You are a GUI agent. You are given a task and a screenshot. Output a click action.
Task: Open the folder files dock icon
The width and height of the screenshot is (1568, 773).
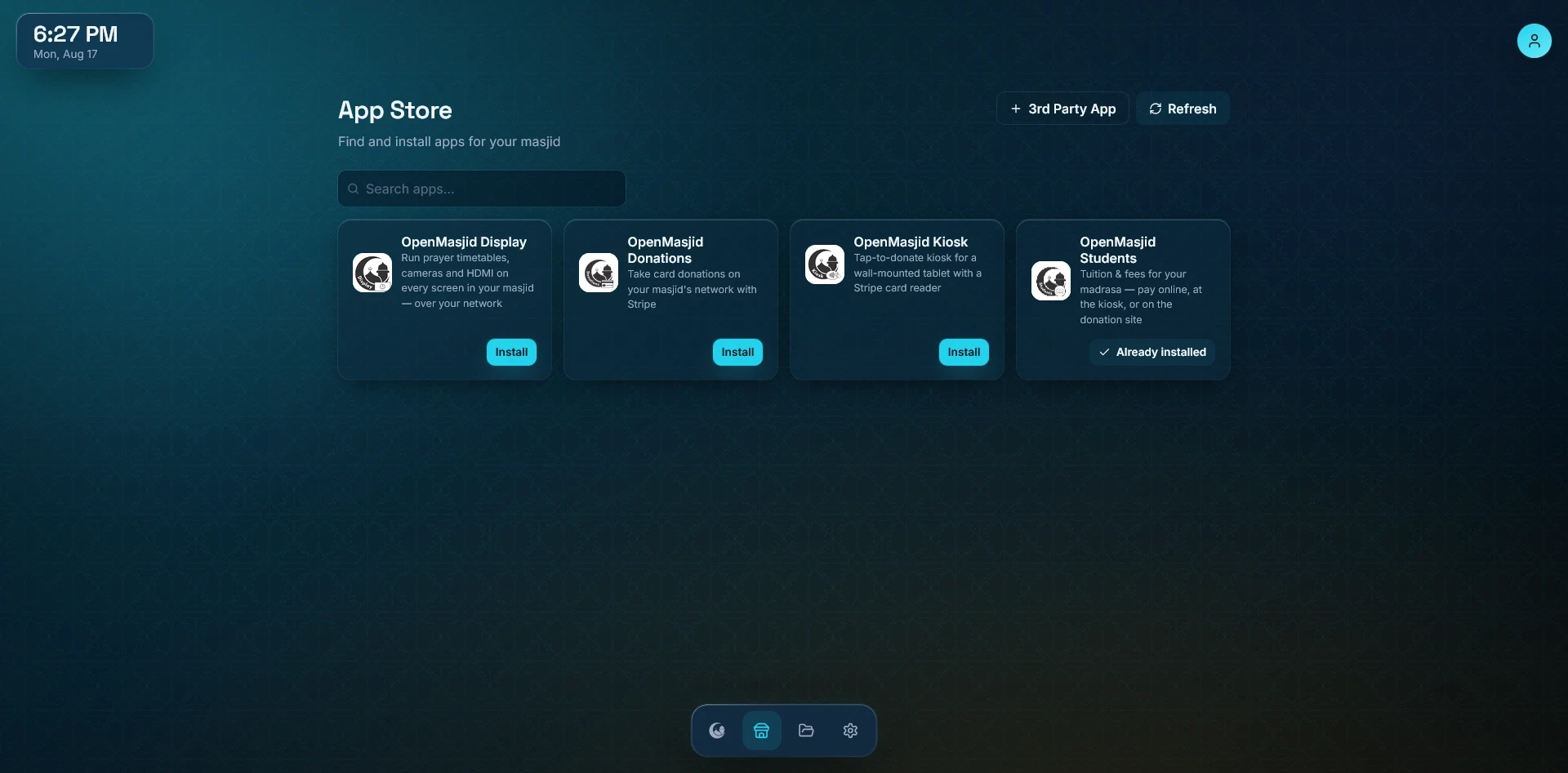806,731
